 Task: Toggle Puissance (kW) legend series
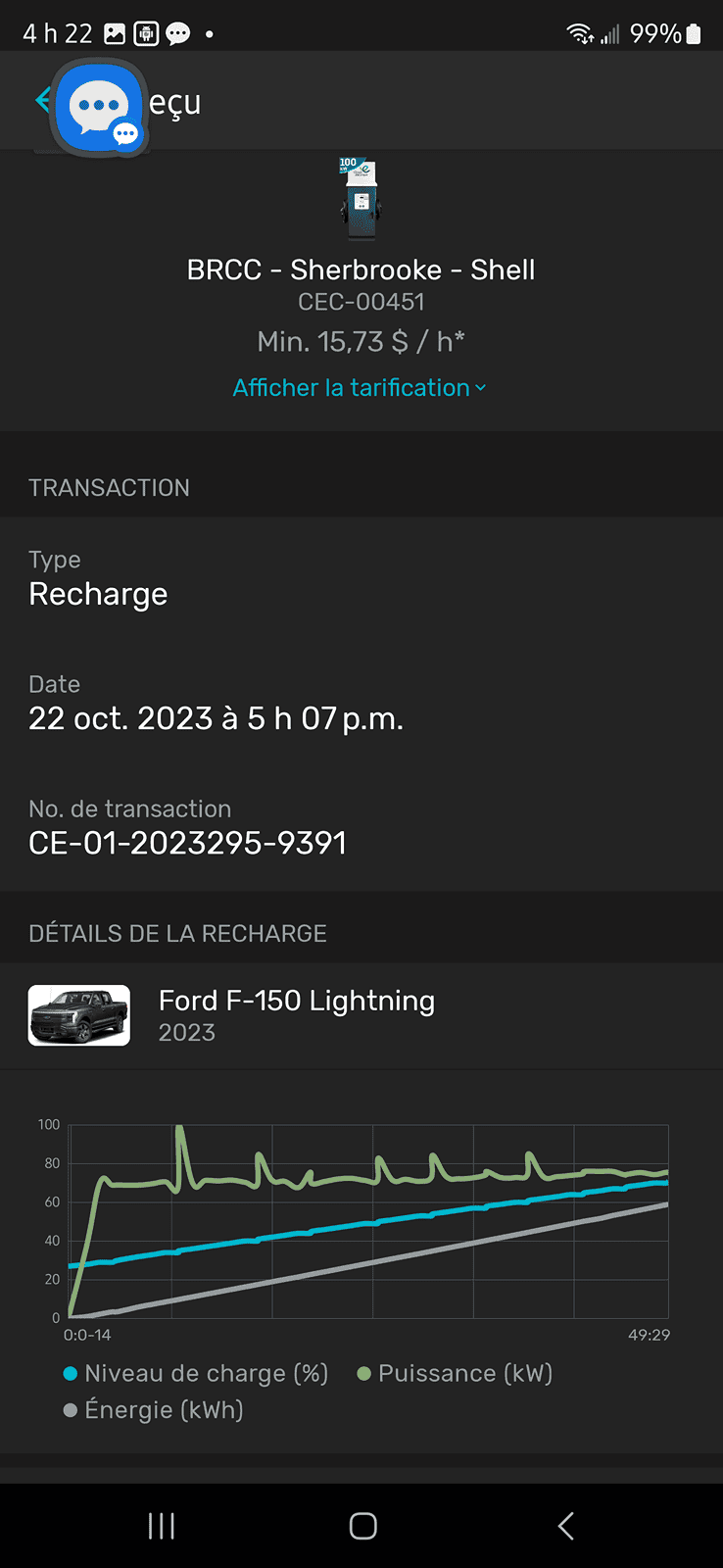click(456, 1374)
